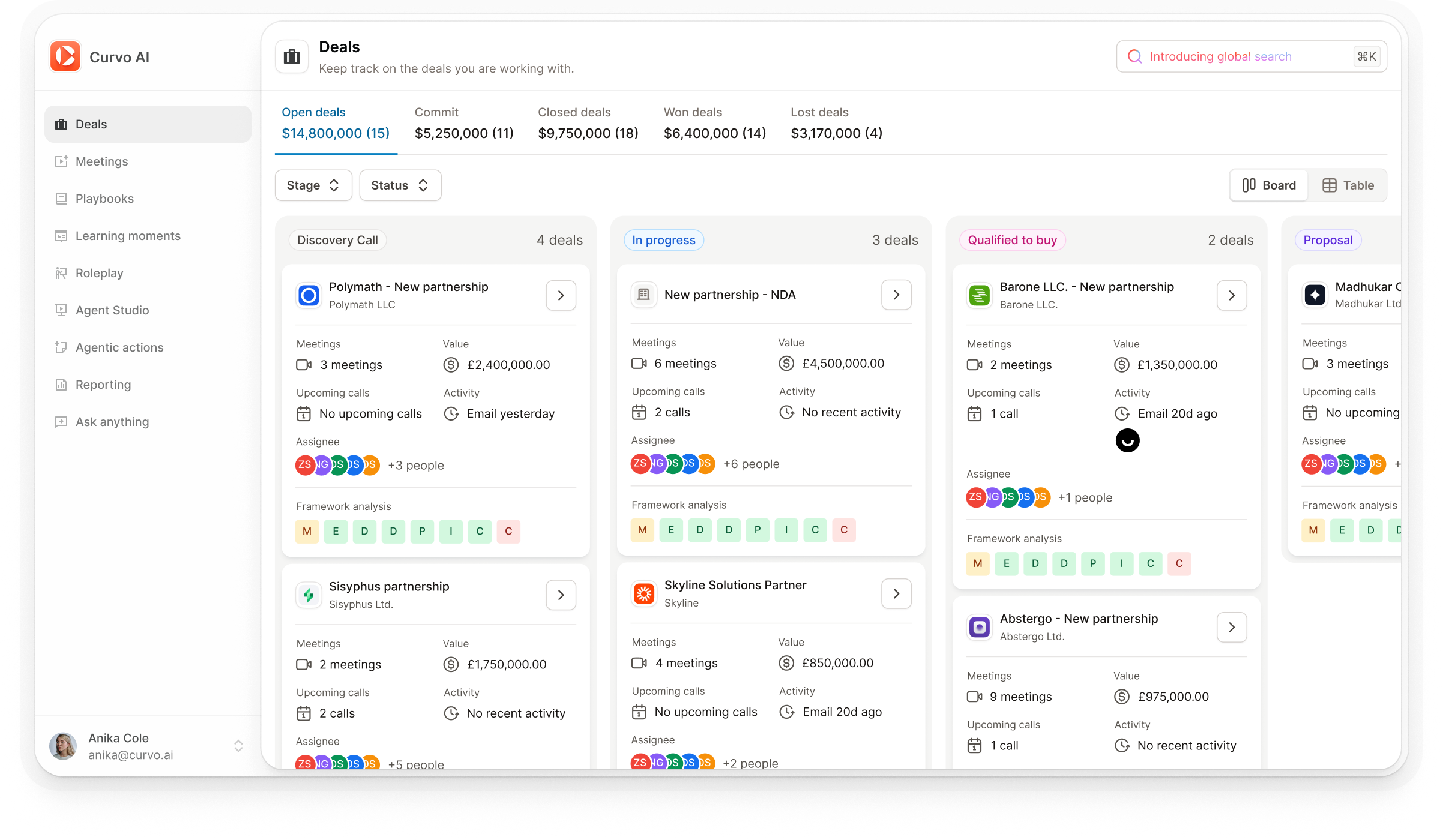Screen dimensions: 1443x840
Task: Select the Open deals tab
Action: click(x=336, y=124)
